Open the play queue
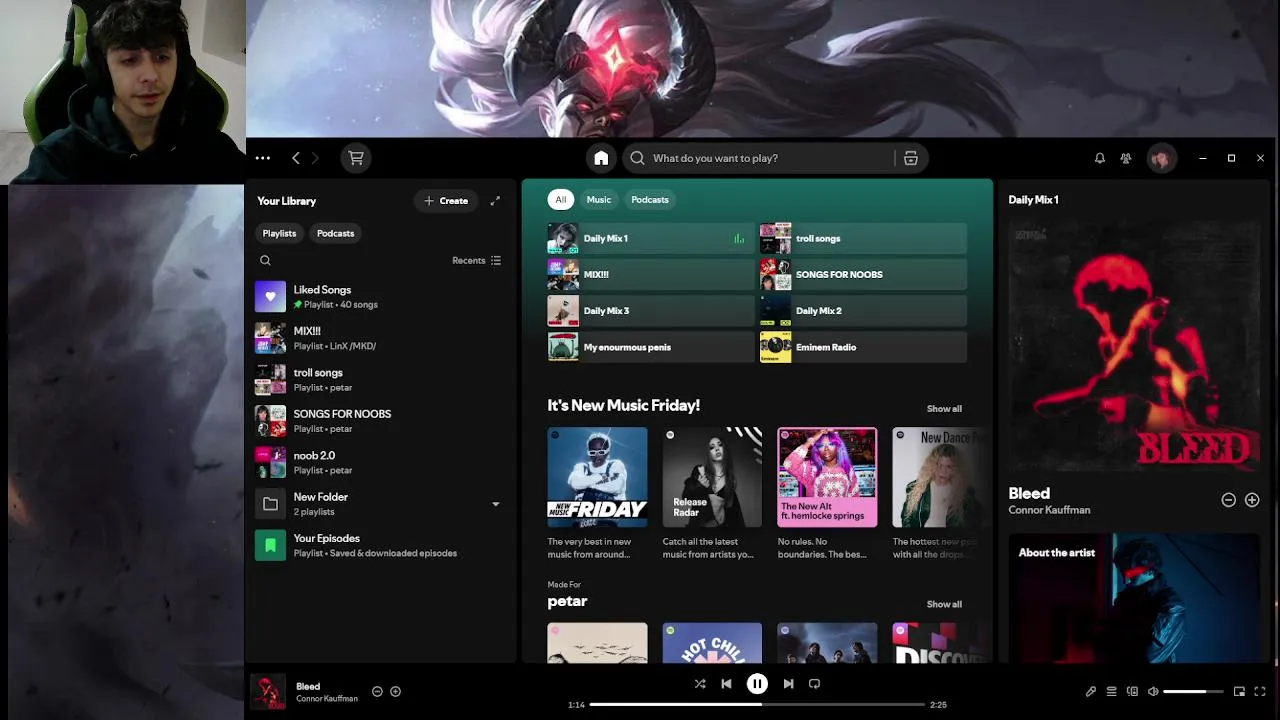Screen dimensions: 1280x720 1111,691
